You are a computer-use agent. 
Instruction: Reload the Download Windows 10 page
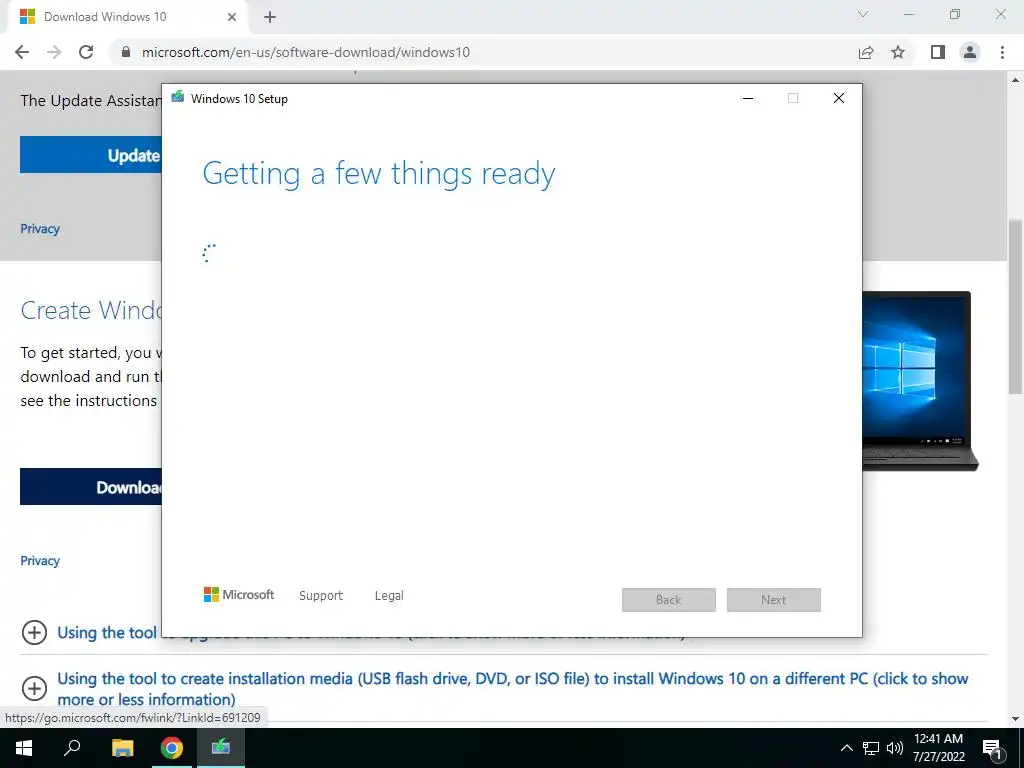tap(86, 52)
